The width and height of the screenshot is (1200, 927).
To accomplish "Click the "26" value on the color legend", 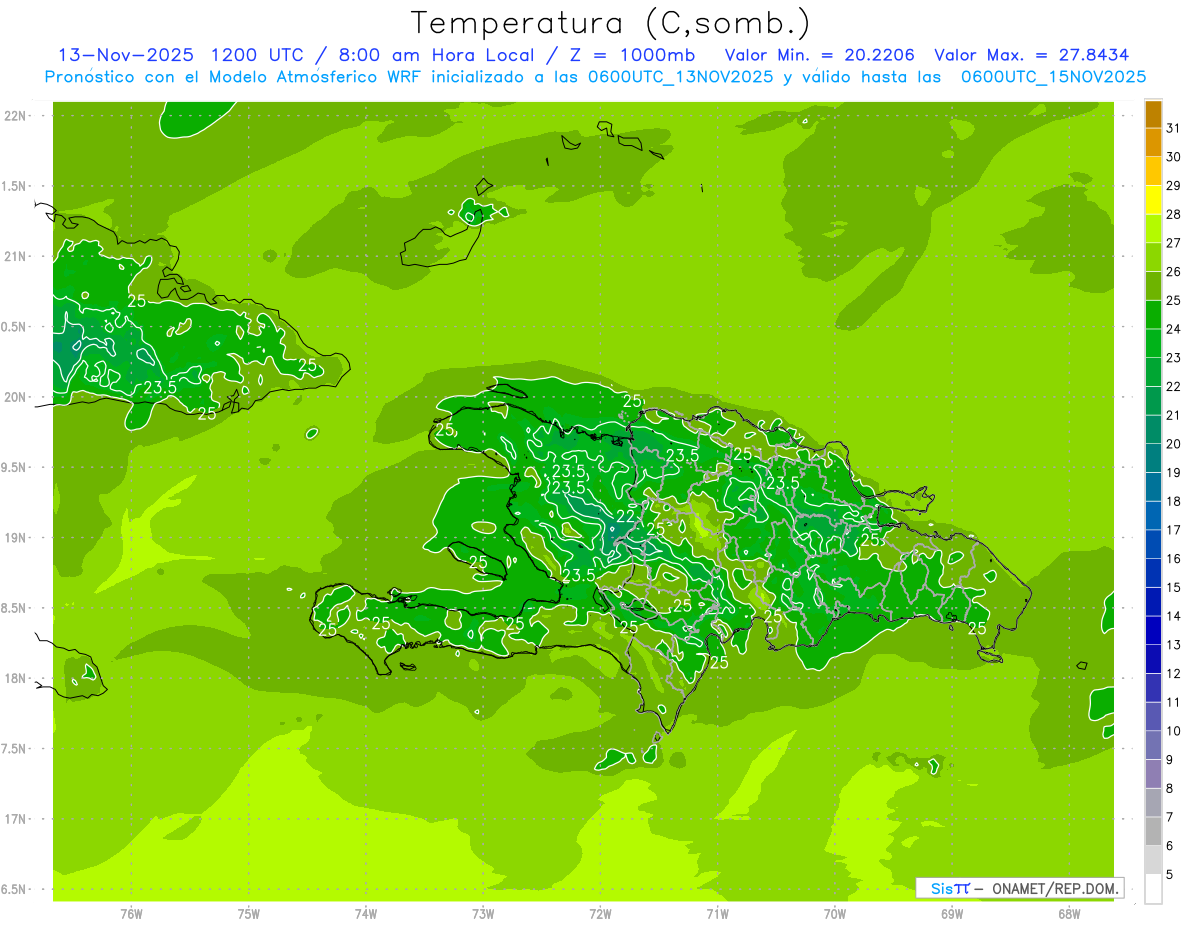I will pos(1173,272).
